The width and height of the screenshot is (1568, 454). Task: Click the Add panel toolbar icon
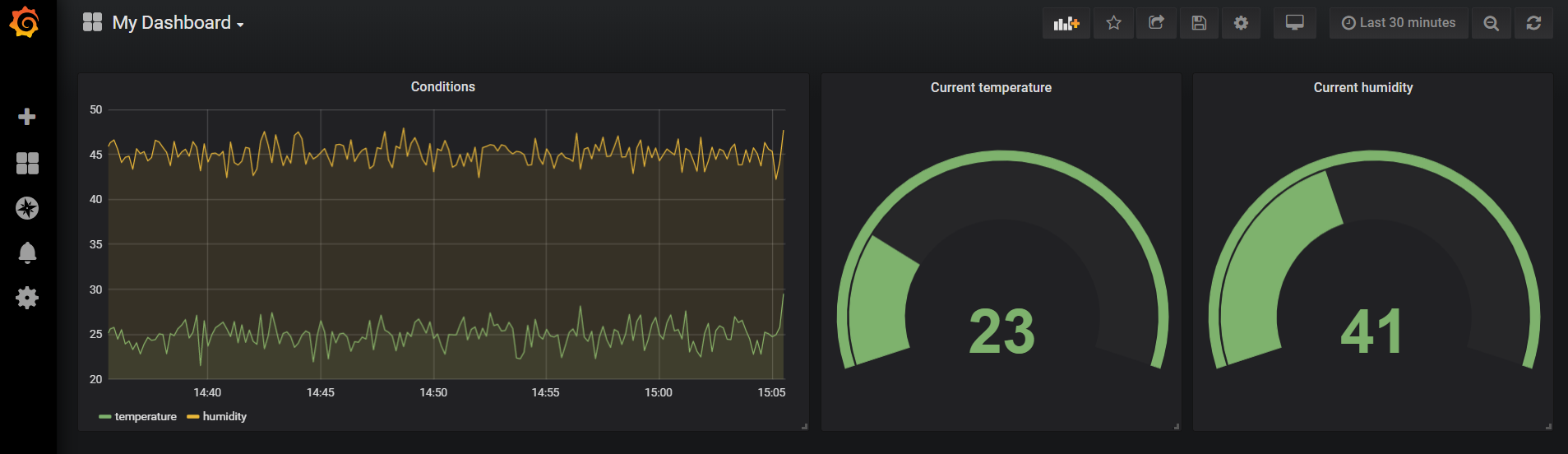click(1066, 23)
